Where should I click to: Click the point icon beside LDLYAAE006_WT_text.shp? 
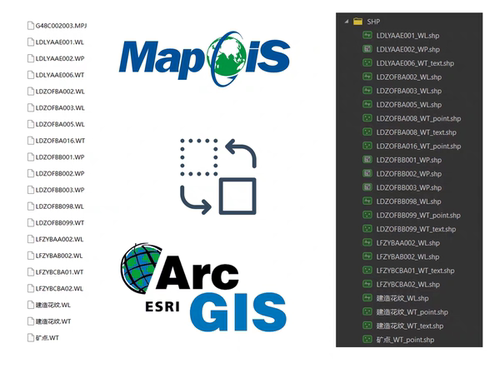pos(367,63)
